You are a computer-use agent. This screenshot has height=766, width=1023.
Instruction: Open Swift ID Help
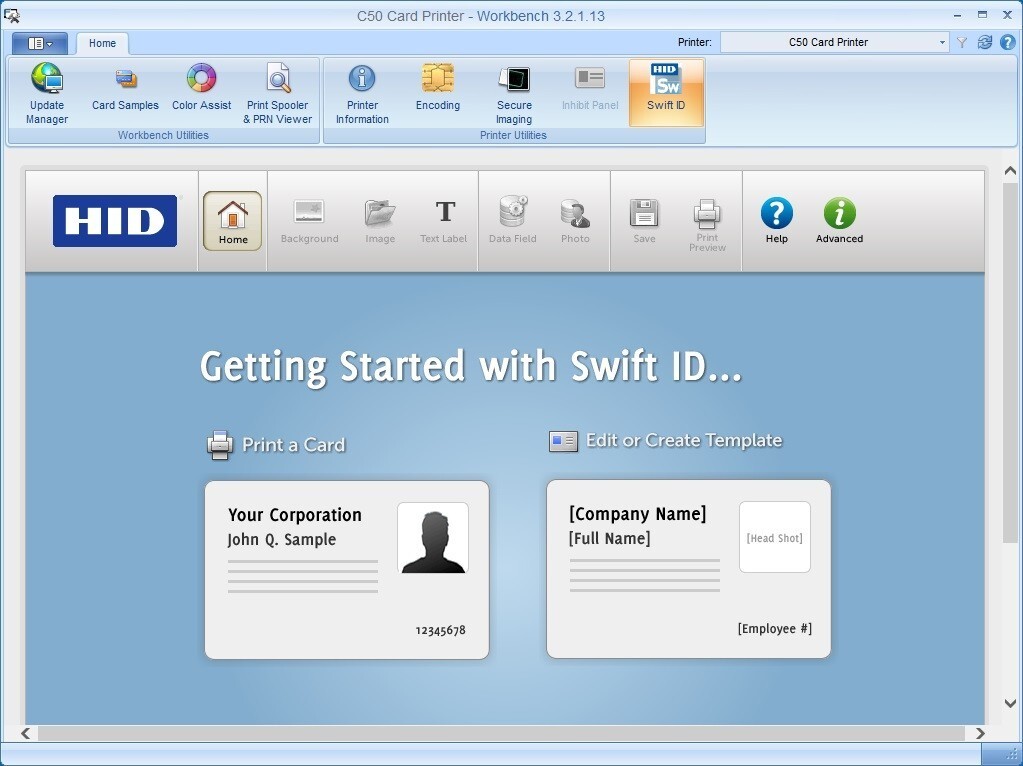pos(776,220)
